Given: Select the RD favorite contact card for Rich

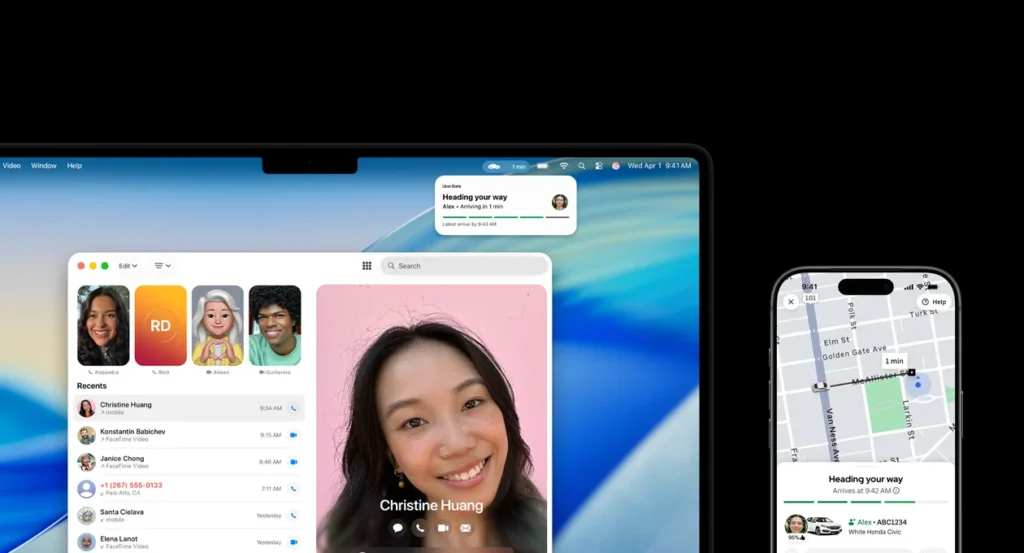Looking at the screenshot, I should click(161, 326).
